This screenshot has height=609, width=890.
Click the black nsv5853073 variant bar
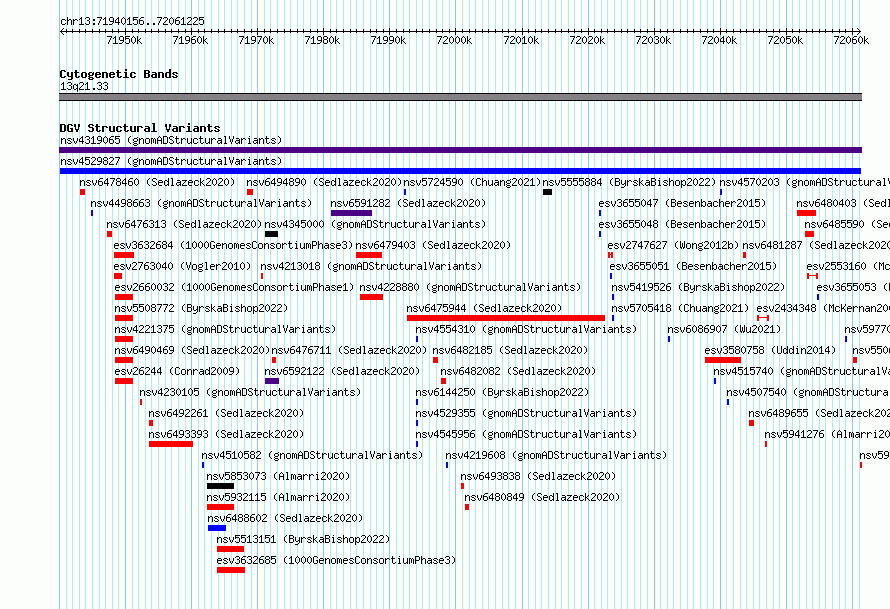(220, 486)
